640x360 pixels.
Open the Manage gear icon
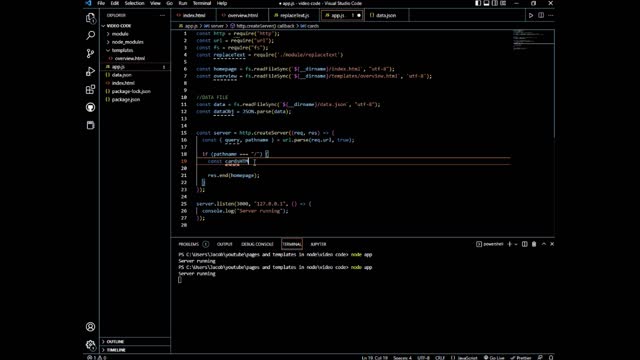(91, 345)
